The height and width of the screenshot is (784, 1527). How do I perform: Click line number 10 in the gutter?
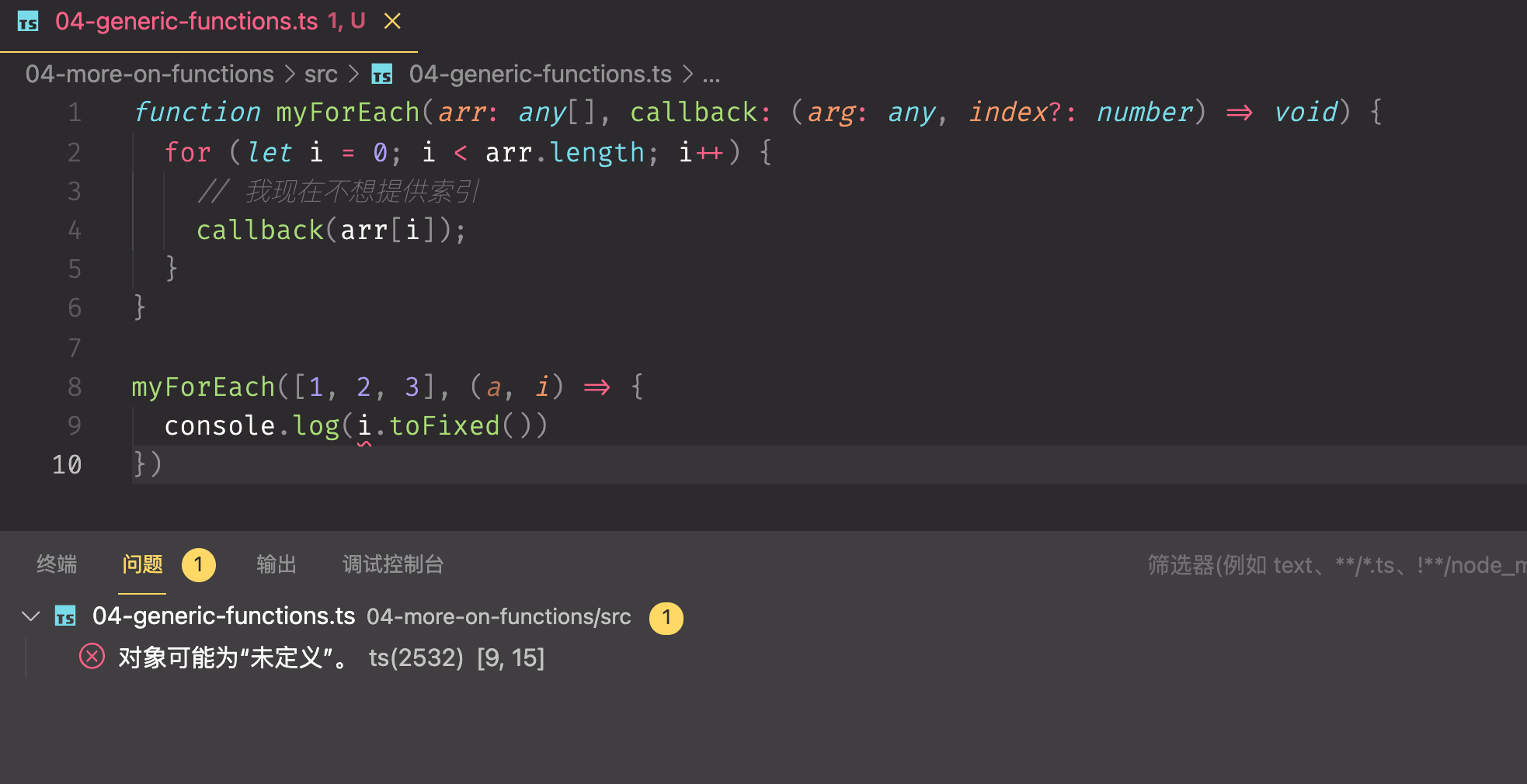click(x=67, y=465)
